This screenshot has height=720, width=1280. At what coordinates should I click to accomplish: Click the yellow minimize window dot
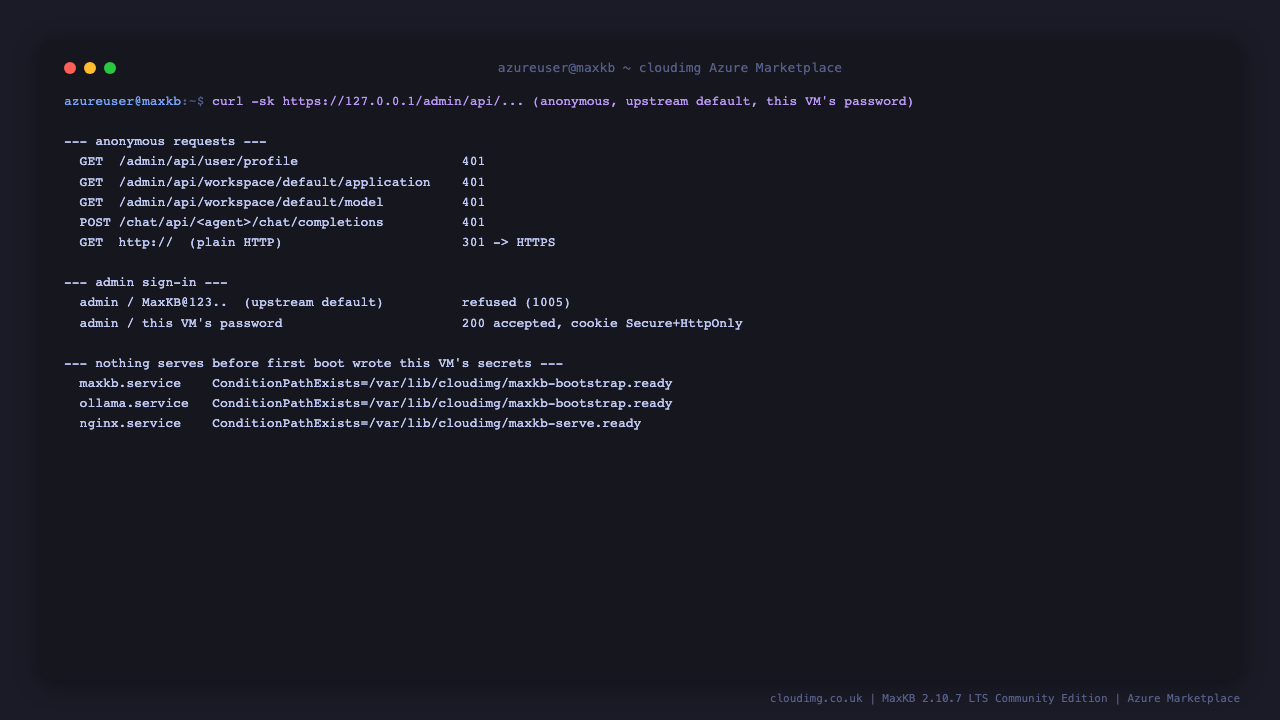[x=90, y=68]
